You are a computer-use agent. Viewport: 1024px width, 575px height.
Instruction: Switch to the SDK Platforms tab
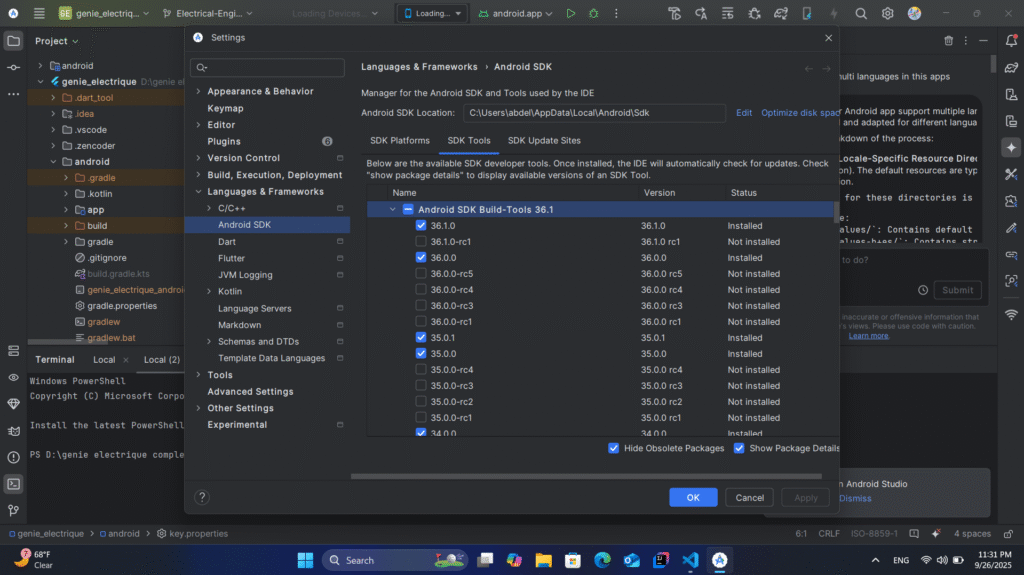[x=400, y=141]
